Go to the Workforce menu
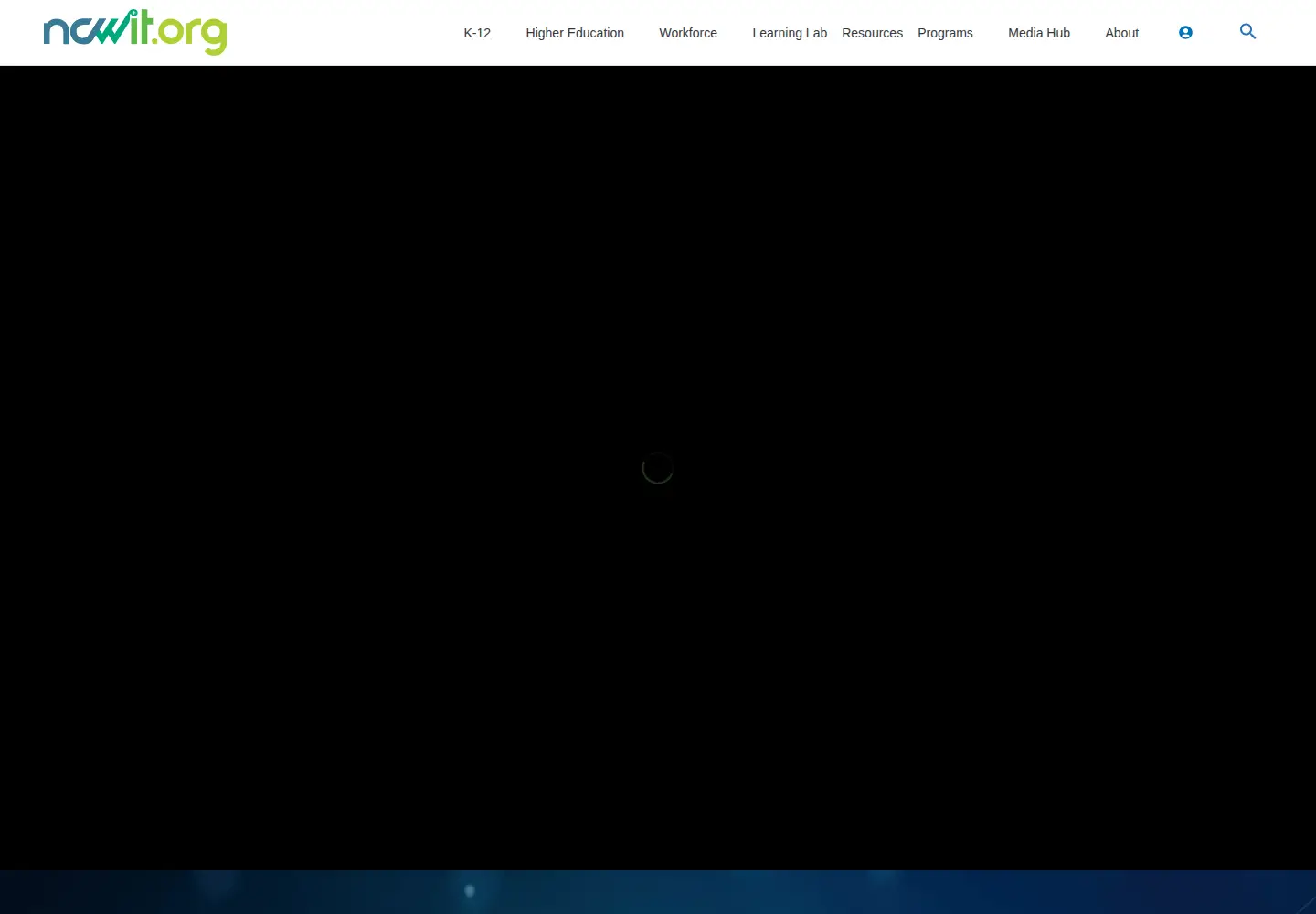This screenshot has height=914, width=1316. 688,33
